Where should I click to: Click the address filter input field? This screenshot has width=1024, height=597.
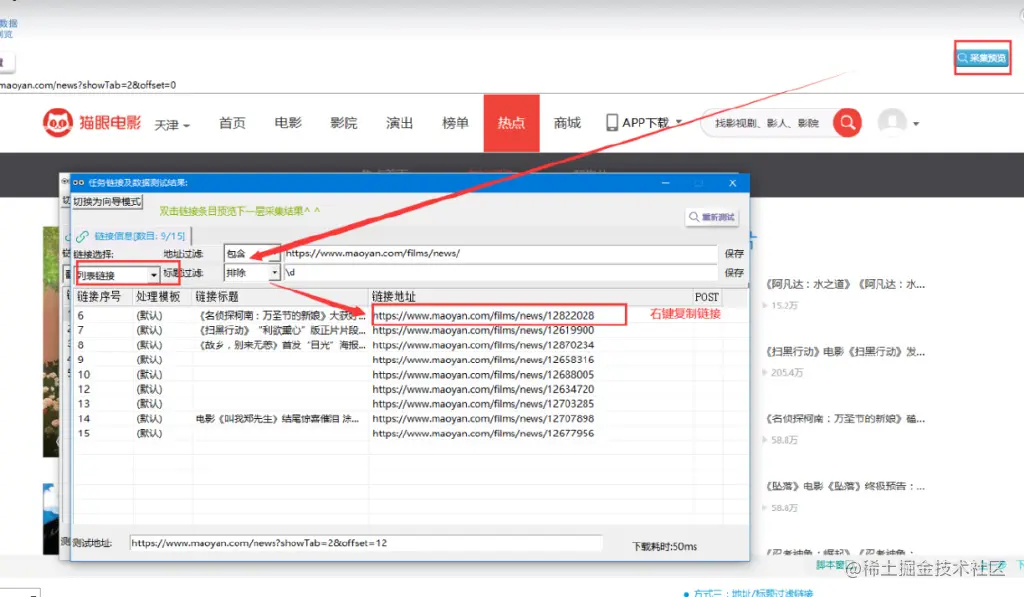(x=500, y=253)
